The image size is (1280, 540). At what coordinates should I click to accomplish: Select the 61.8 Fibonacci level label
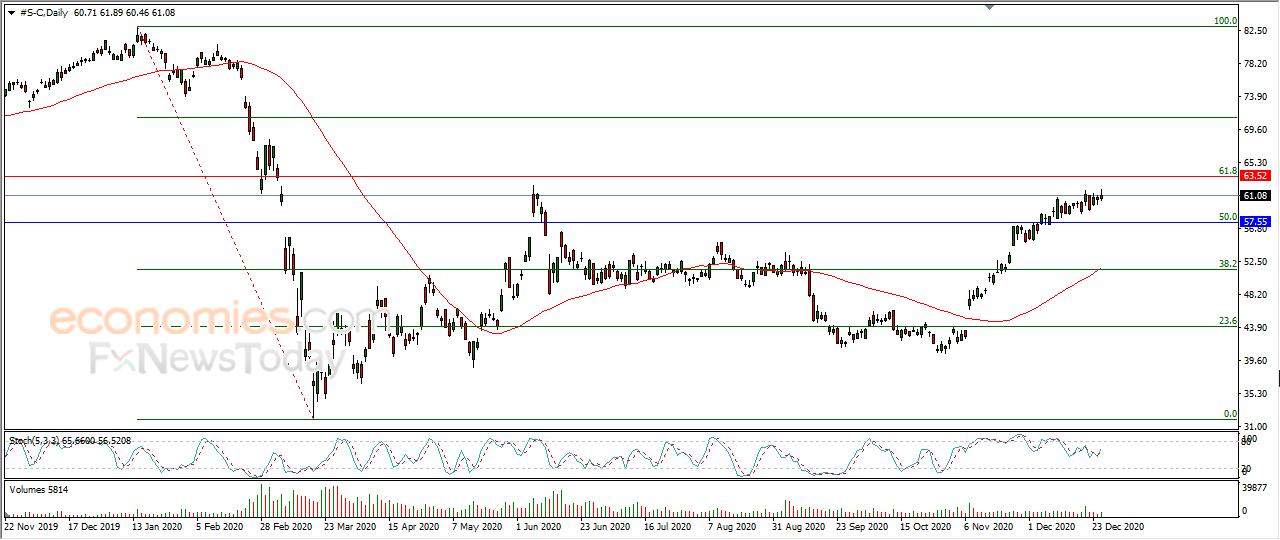(1228, 171)
